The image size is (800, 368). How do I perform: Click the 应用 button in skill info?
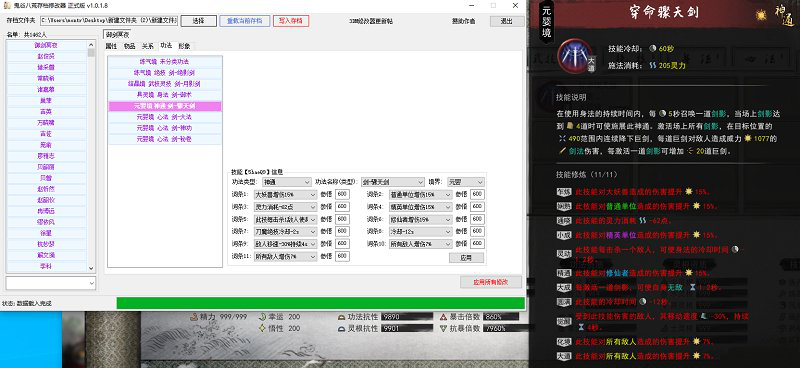pyautogui.click(x=466, y=258)
